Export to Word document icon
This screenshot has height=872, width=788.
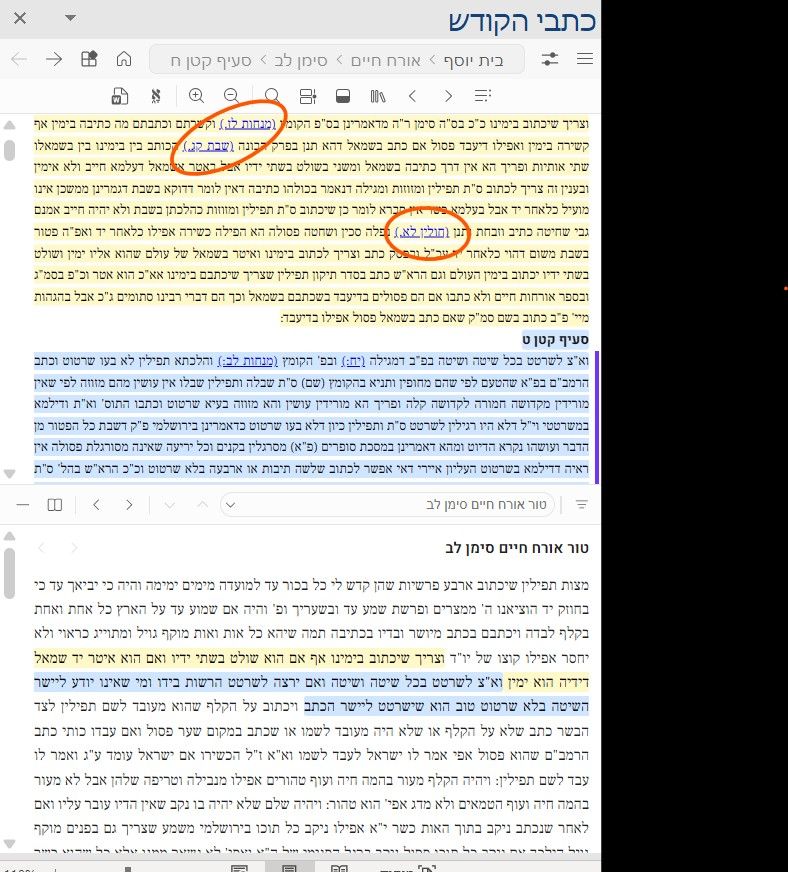(x=120, y=96)
